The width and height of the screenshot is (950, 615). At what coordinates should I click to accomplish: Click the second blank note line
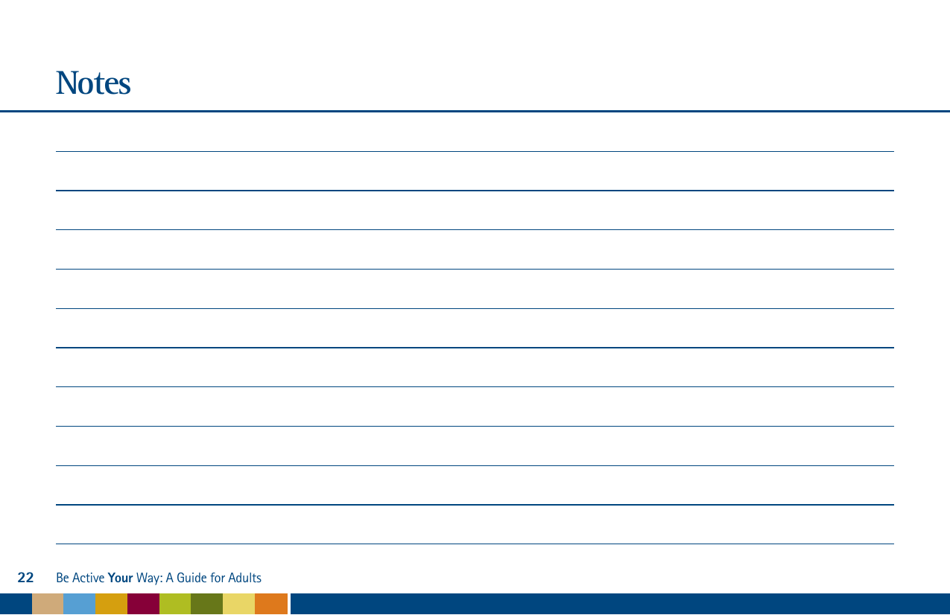[x=475, y=190]
